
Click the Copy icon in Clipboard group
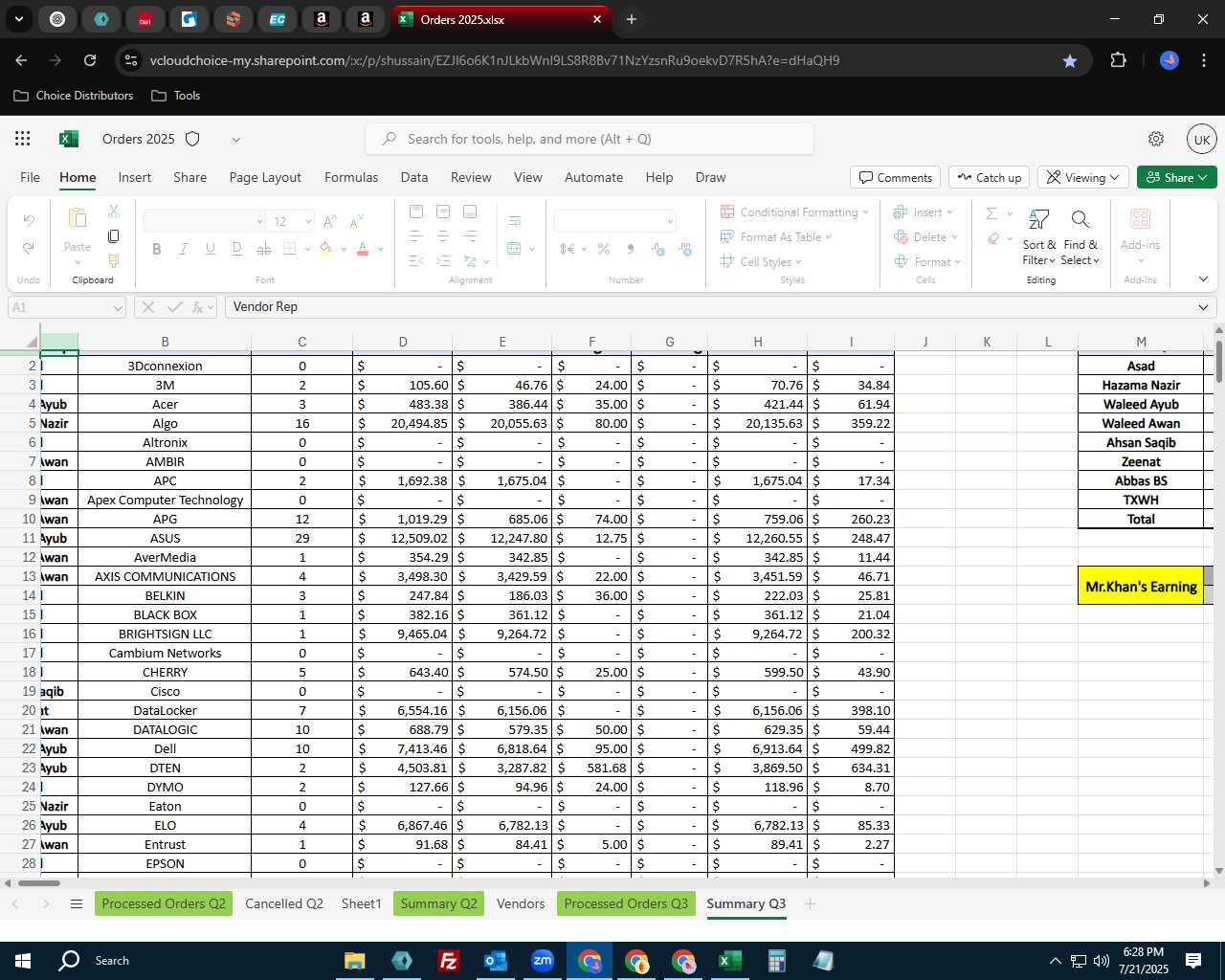(114, 236)
